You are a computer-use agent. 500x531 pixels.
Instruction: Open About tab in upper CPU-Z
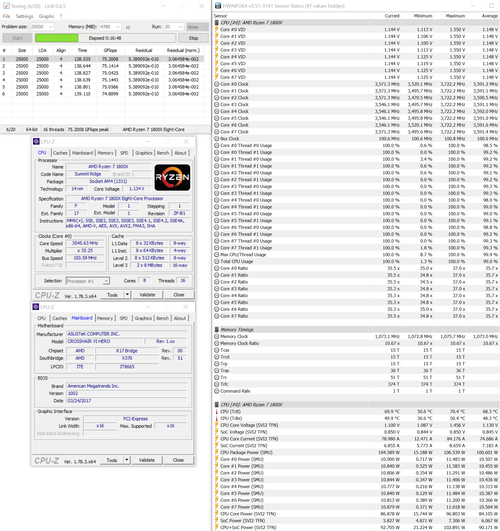[180, 153]
